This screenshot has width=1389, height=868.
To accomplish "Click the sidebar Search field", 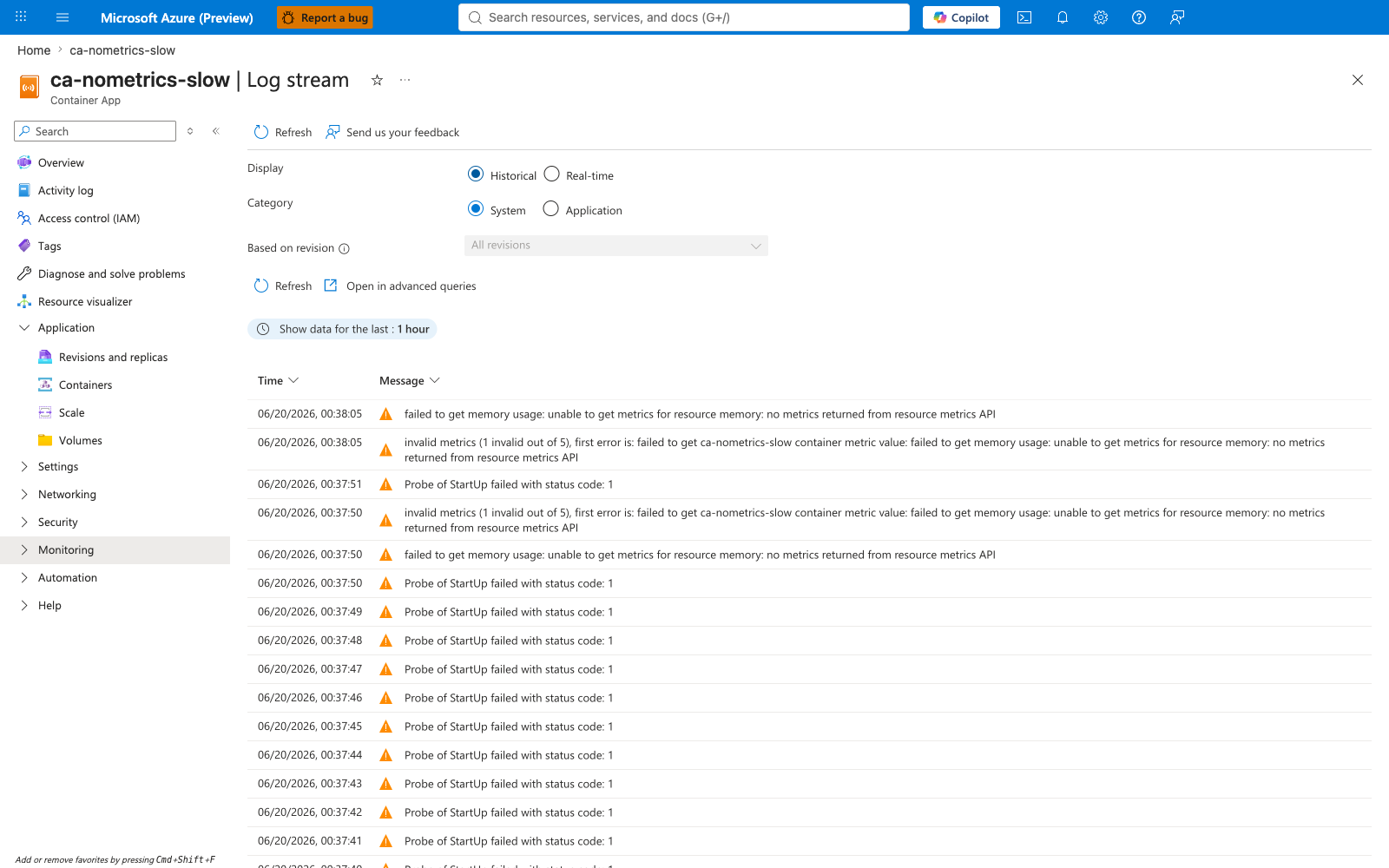I will coord(95,131).
